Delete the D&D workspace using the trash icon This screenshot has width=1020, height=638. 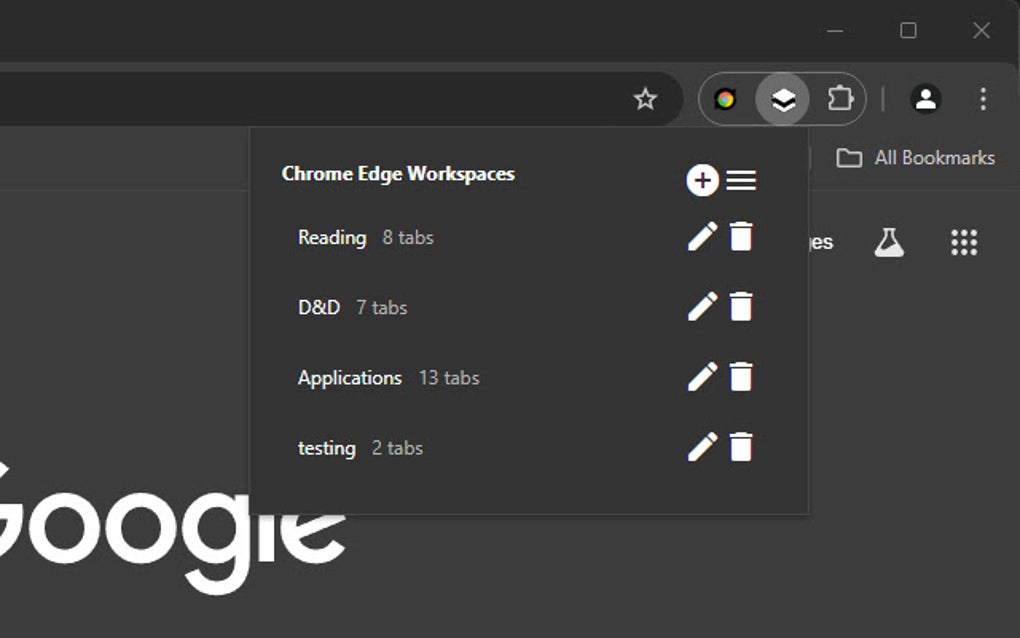pyautogui.click(x=741, y=307)
